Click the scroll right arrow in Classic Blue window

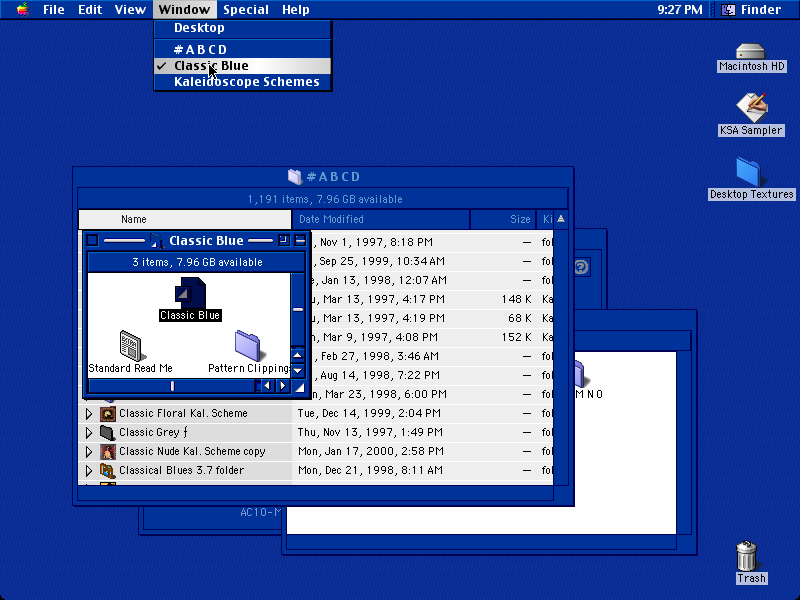click(x=283, y=386)
